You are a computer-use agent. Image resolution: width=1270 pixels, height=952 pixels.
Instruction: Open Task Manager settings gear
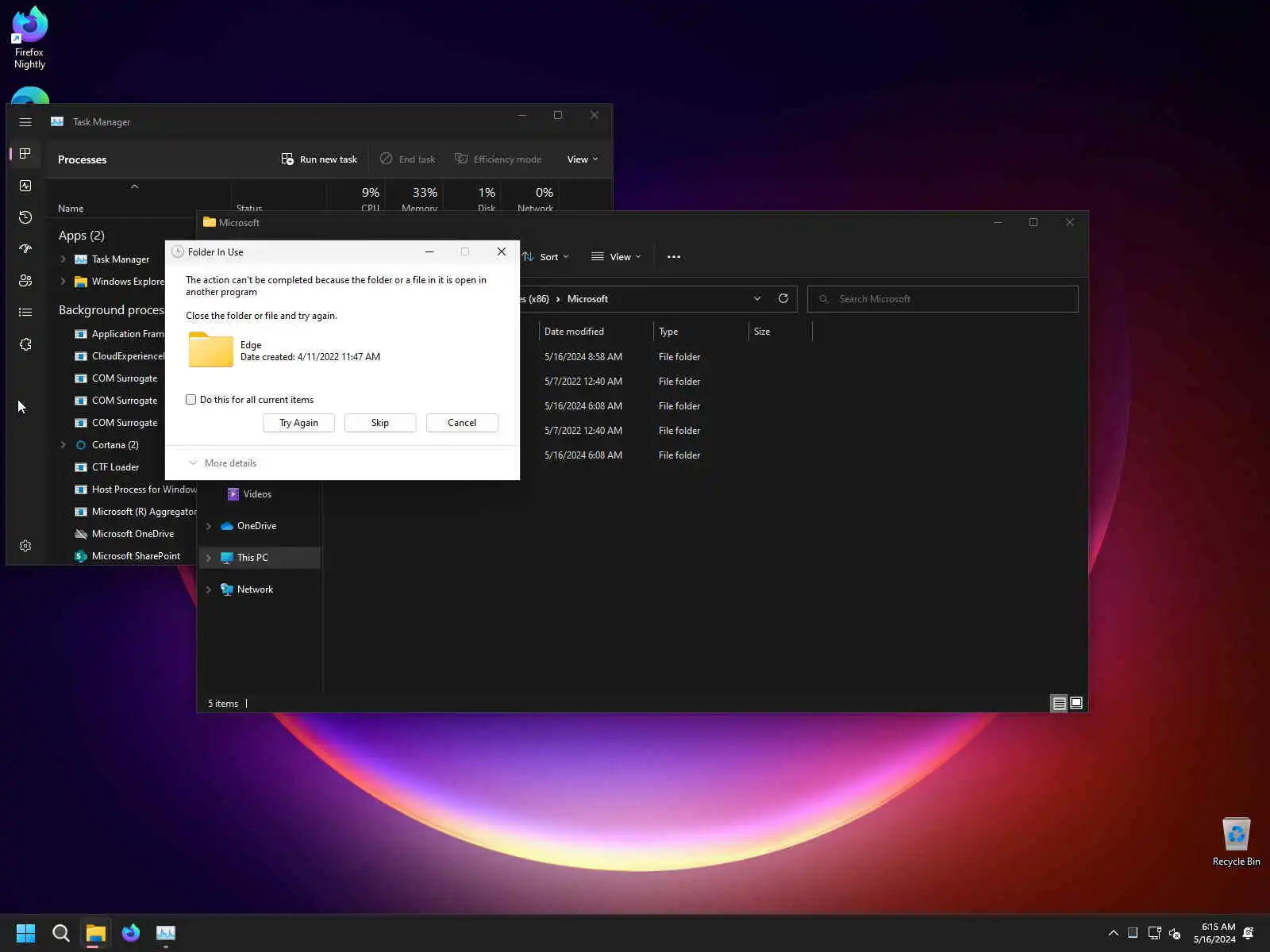[25, 546]
